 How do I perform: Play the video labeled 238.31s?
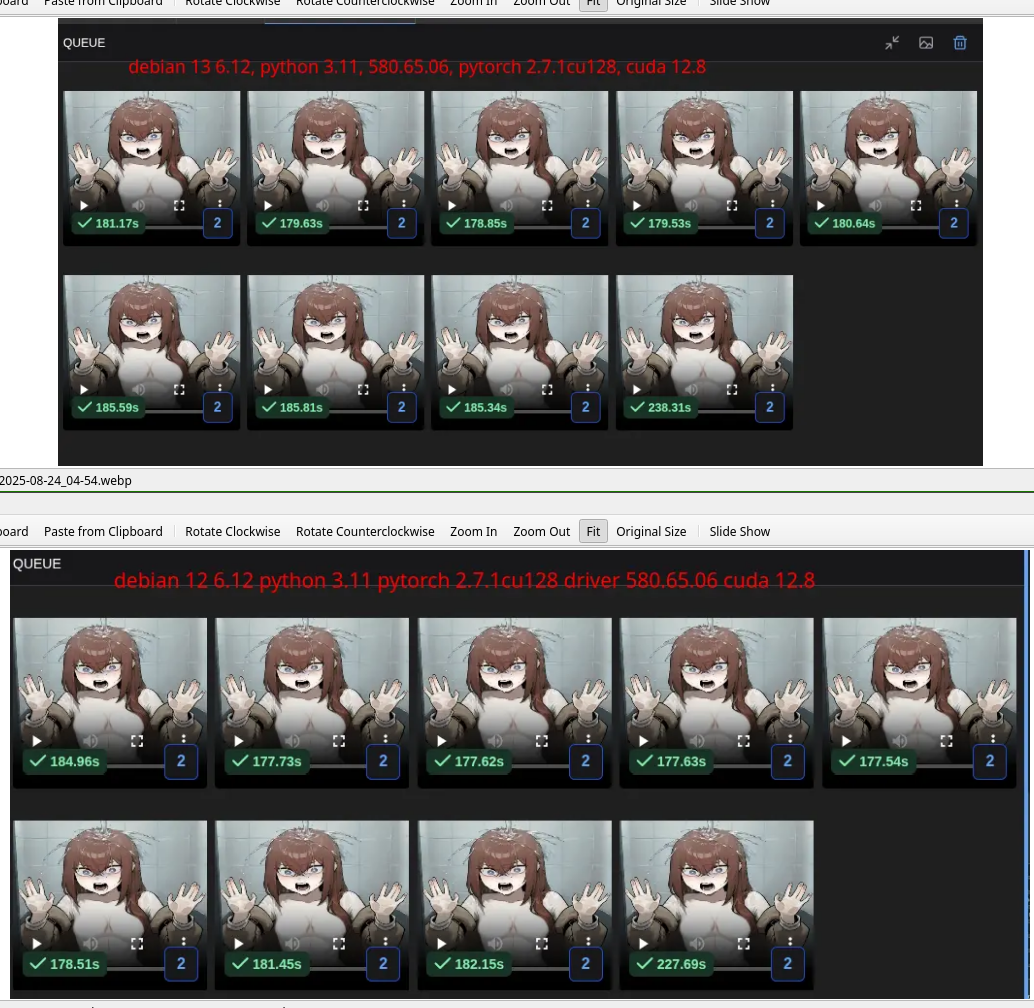coord(636,390)
